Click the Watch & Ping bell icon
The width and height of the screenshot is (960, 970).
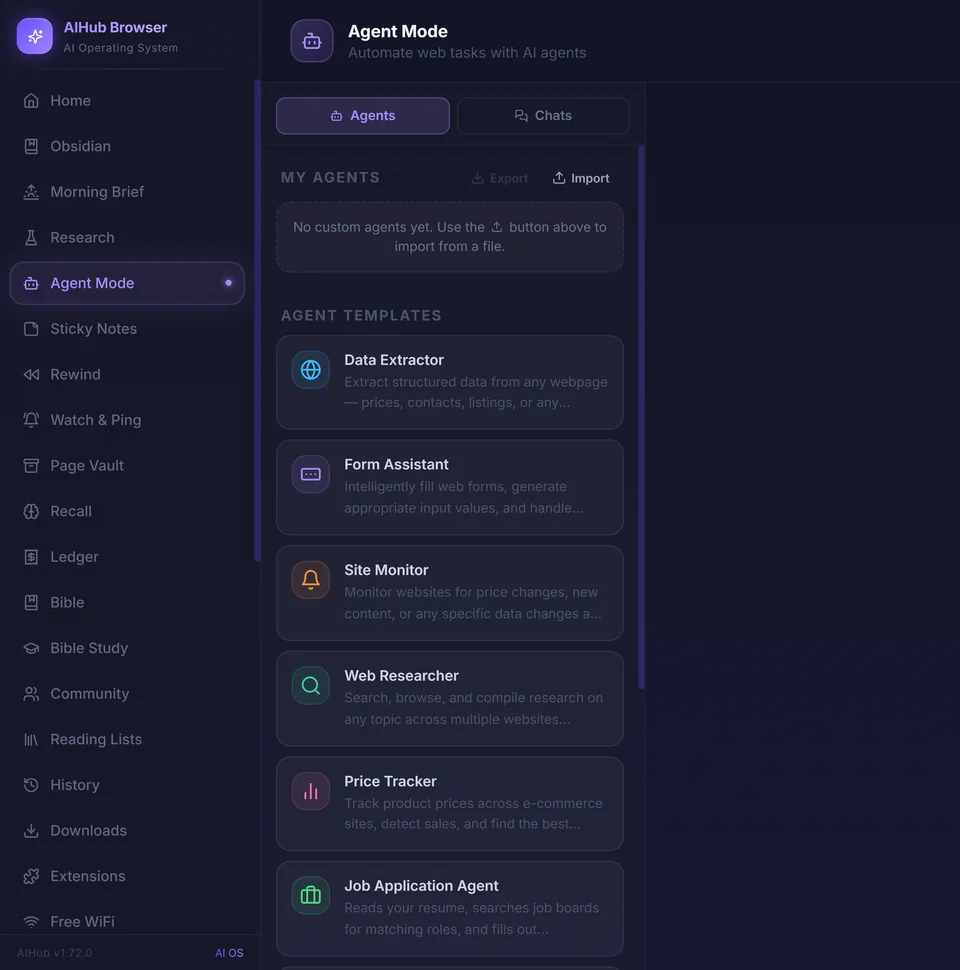31,420
